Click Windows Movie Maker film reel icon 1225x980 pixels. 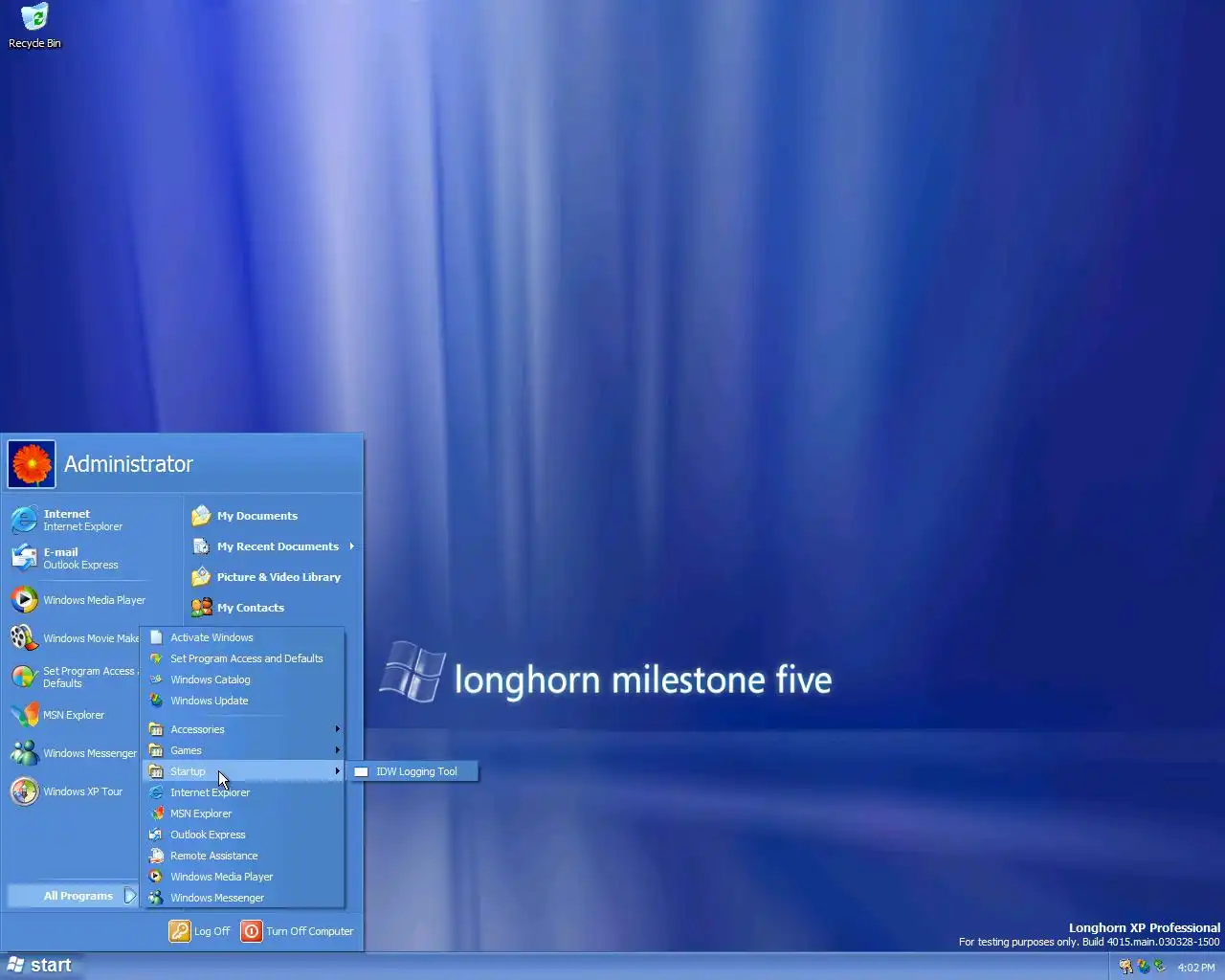[x=24, y=638]
